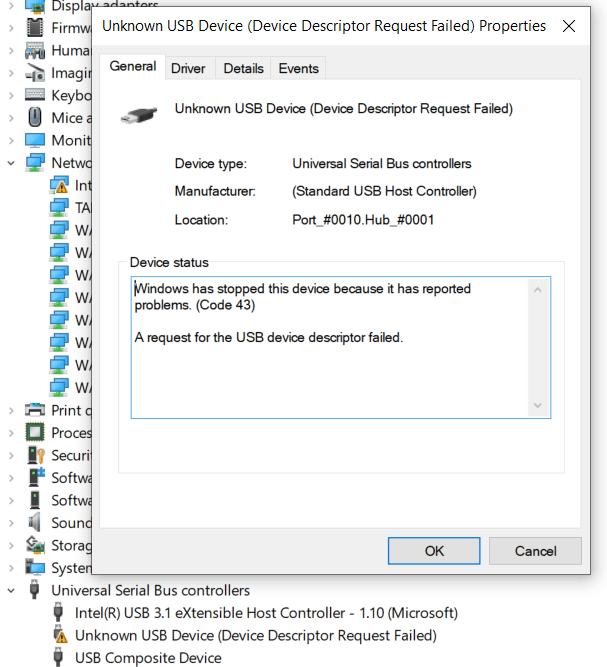Expand the Processors tree node
Viewport: 607px width, 667px height.
11,433
